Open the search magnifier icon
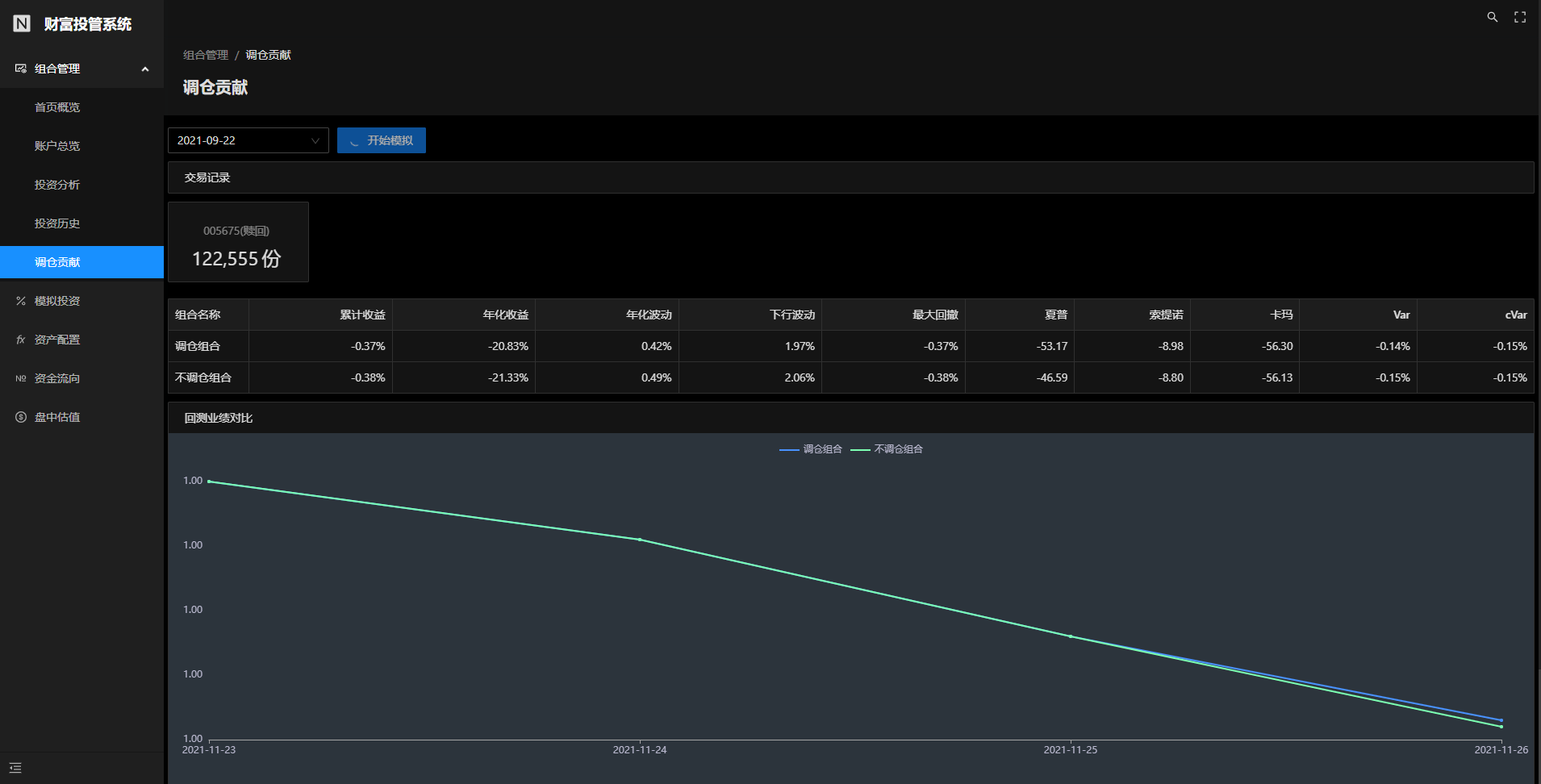 [x=1493, y=17]
